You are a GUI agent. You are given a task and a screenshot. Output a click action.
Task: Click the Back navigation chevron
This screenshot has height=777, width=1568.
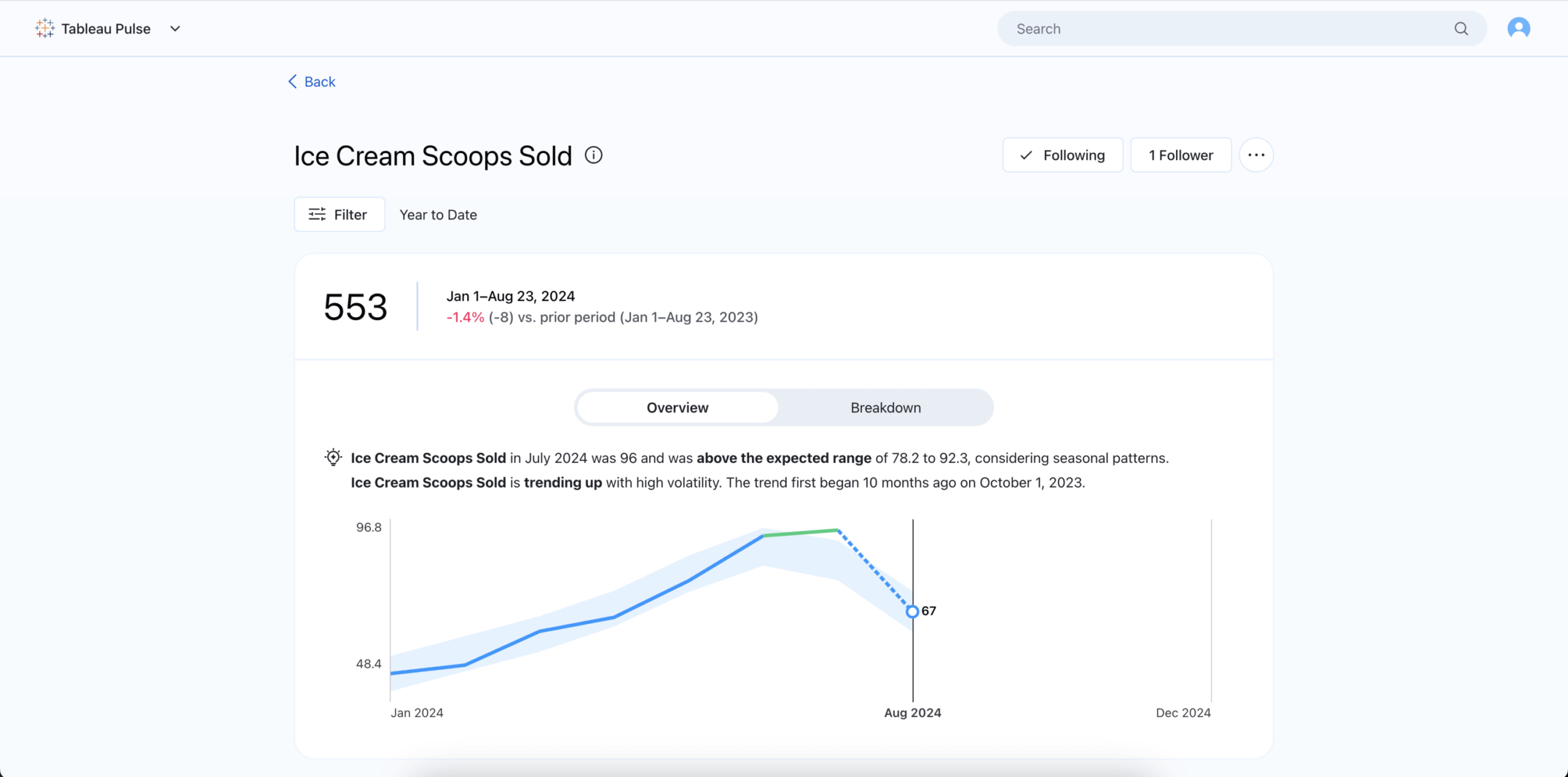(x=291, y=81)
